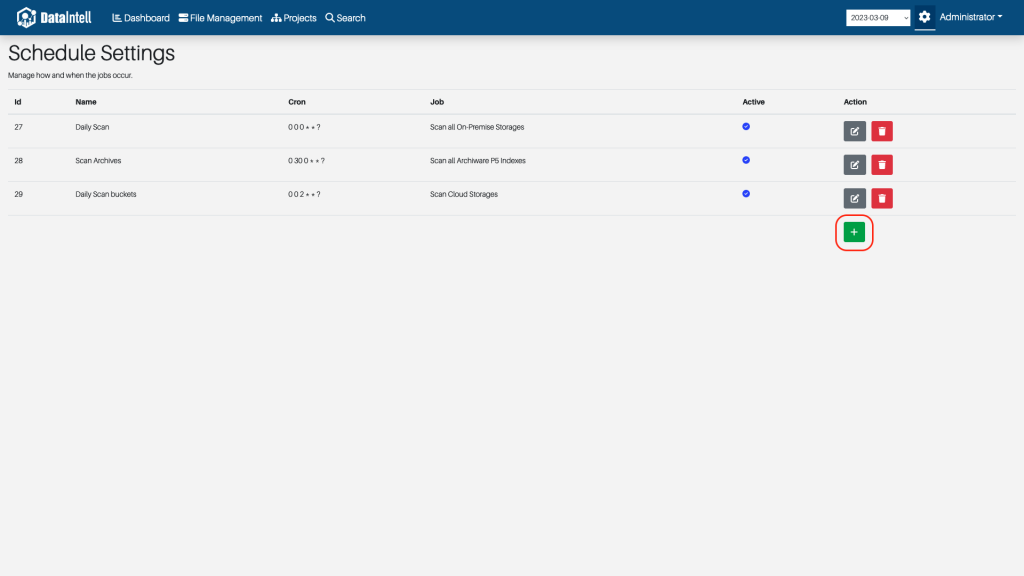This screenshot has height=576, width=1024.
Task: Click Id 27 cell
Action: [x=18, y=127]
